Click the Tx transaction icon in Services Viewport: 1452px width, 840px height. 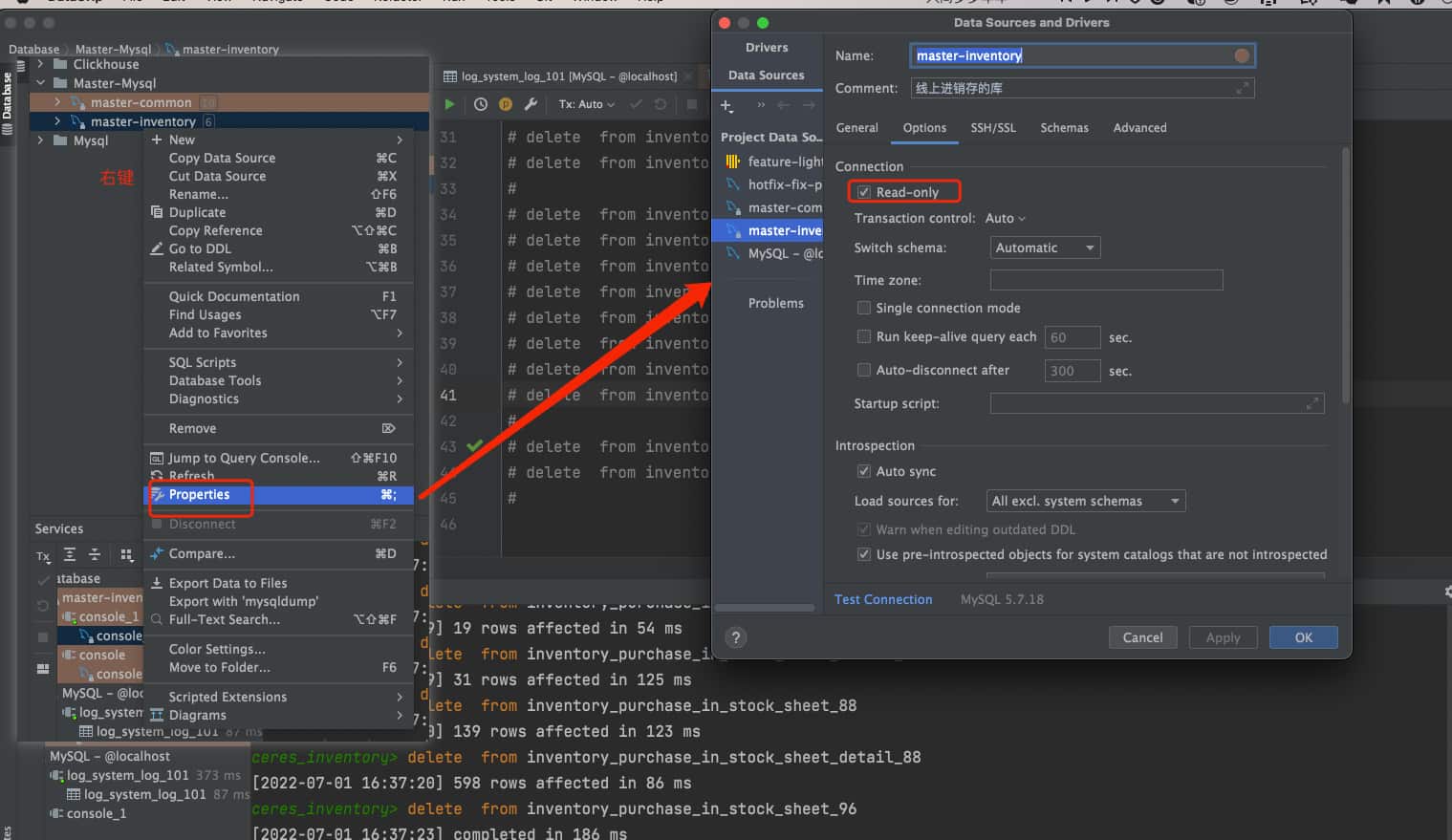point(43,556)
